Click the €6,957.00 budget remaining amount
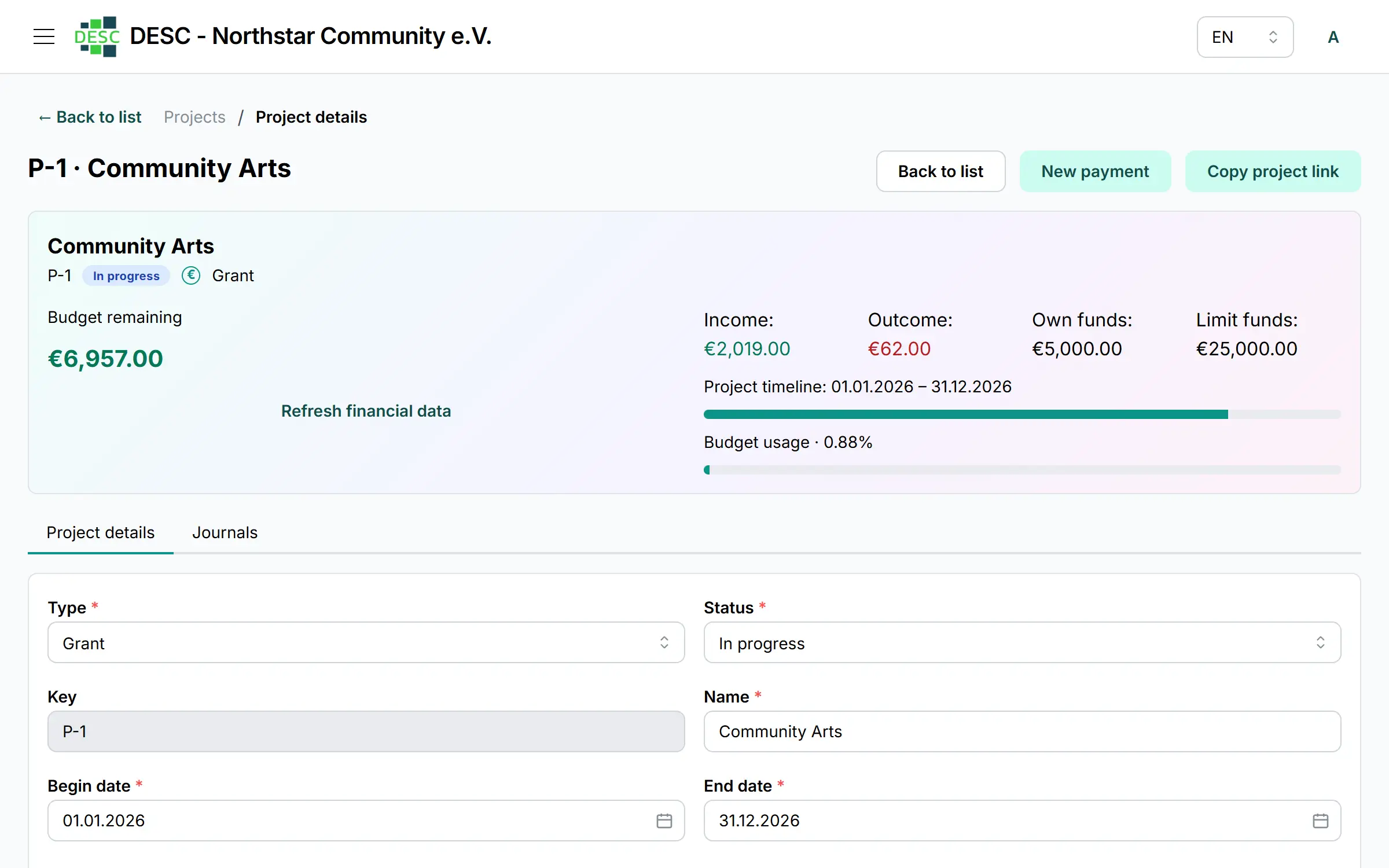This screenshot has height=868, width=1389. (105, 359)
